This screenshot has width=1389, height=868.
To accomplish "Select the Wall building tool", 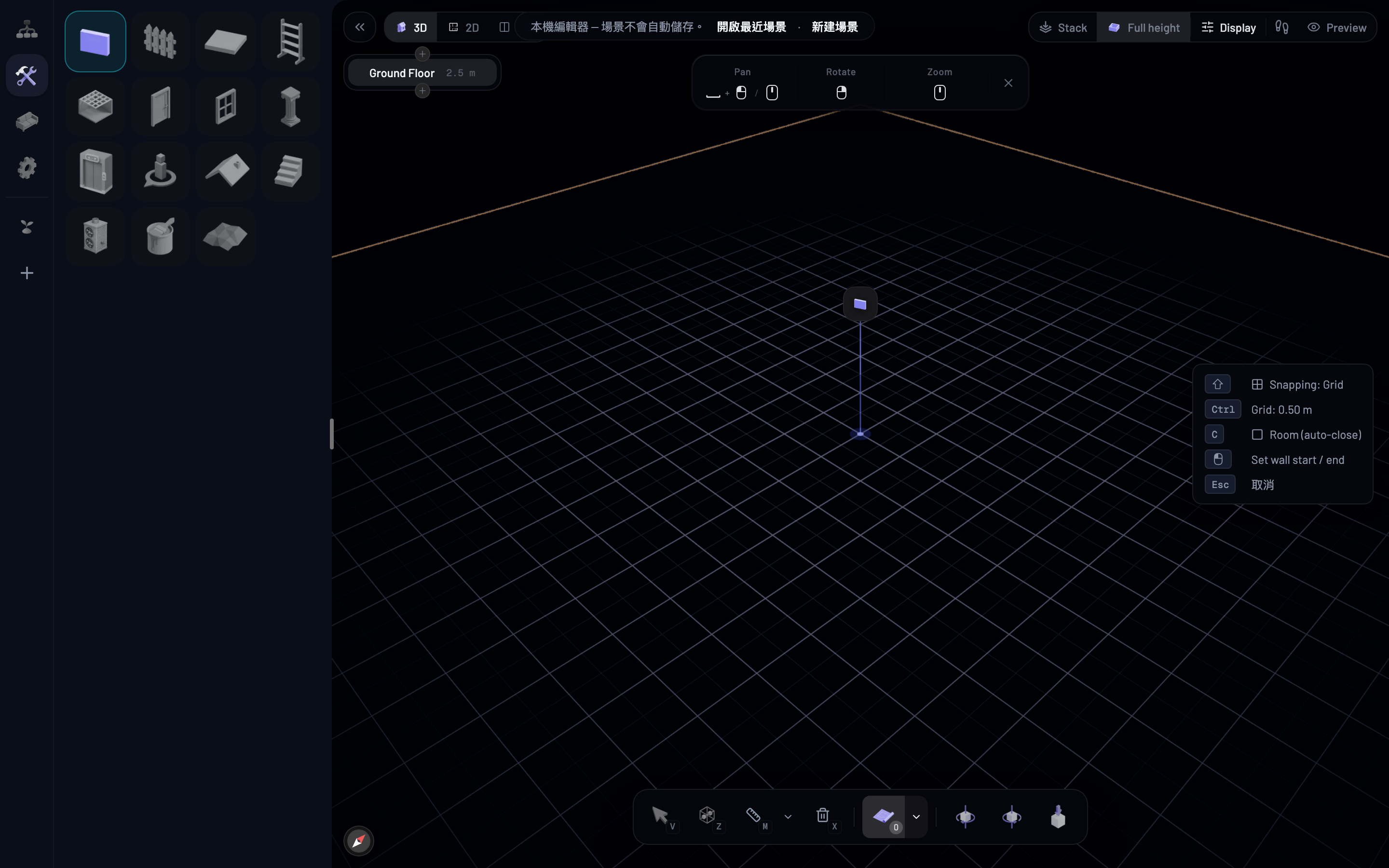I will [95, 41].
